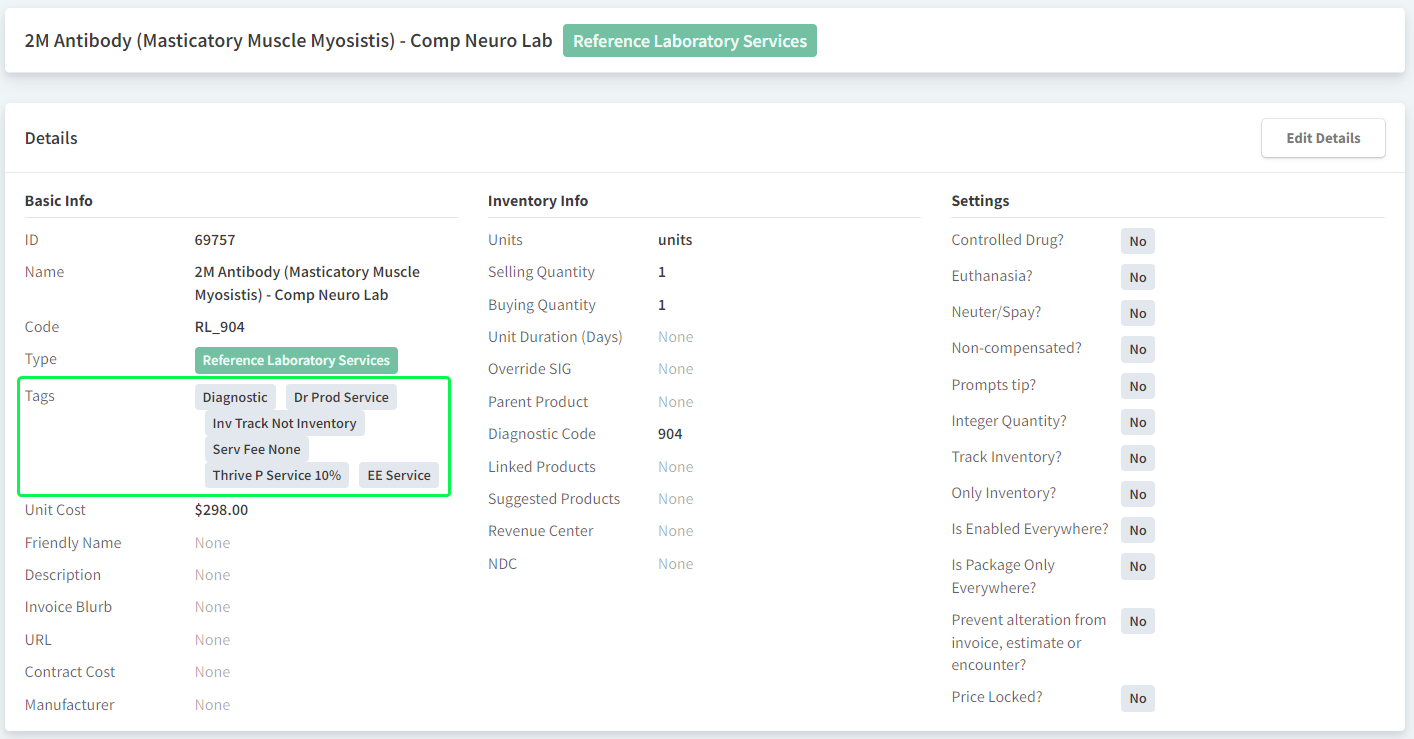This screenshot has height=739, width=1414.
Task: Click the Unit Cost value $298.00
Action: click(x=221, y=510)
